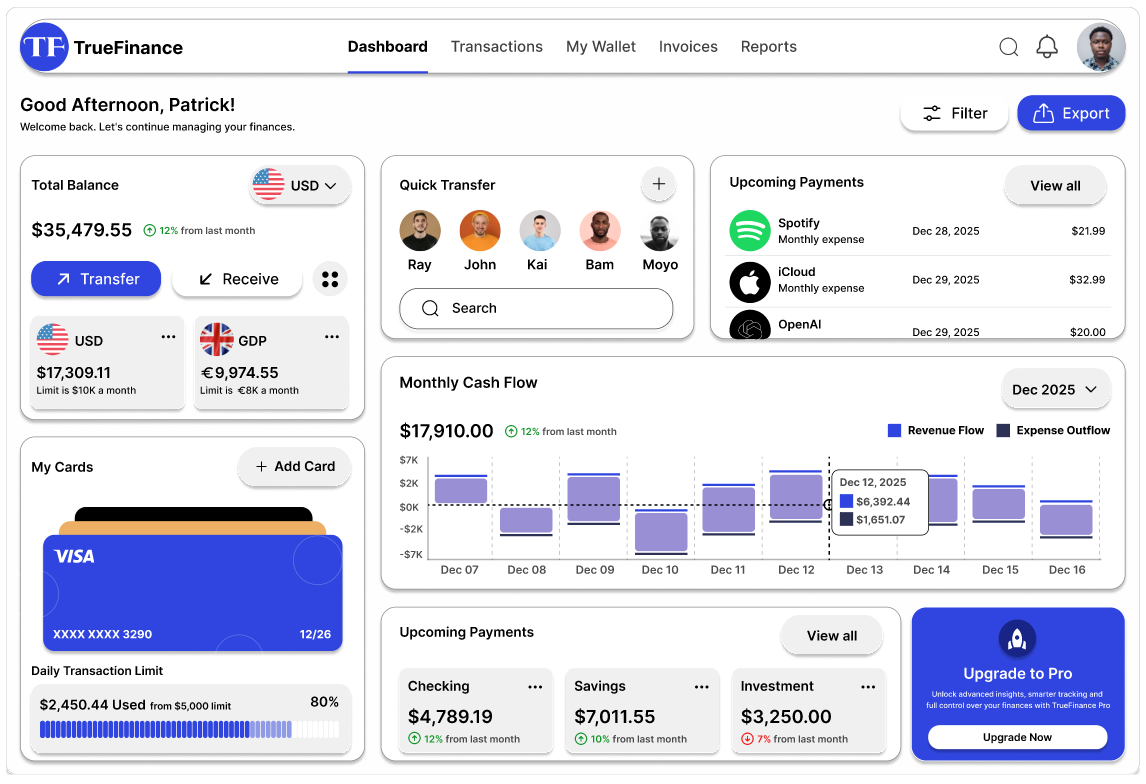
Task: Click the Upgrade Now button
Action: [1017, 737]
